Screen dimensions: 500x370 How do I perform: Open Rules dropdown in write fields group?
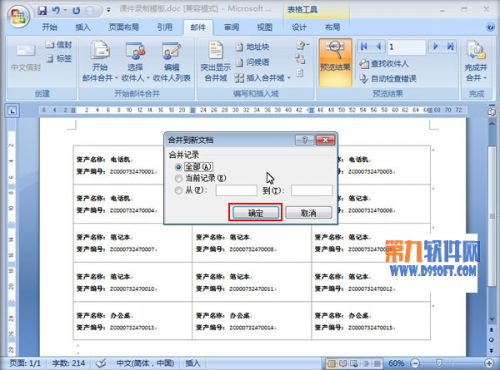(x=303, y=45)
